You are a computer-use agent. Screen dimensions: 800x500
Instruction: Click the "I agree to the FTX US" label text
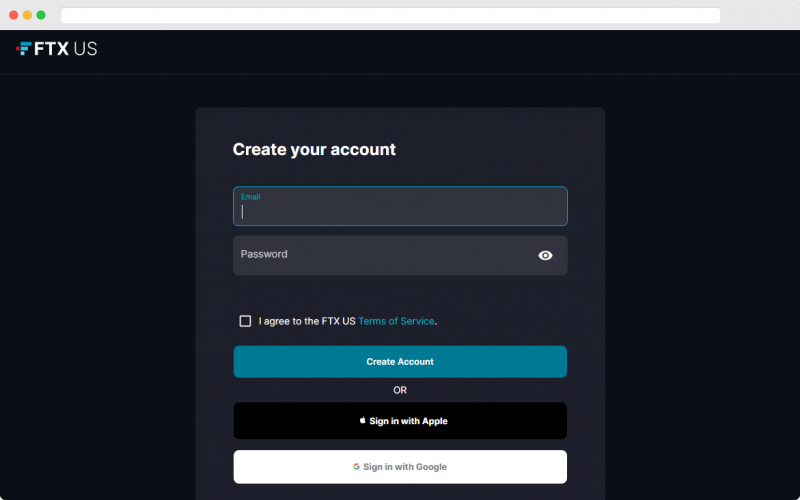point(307,321)
